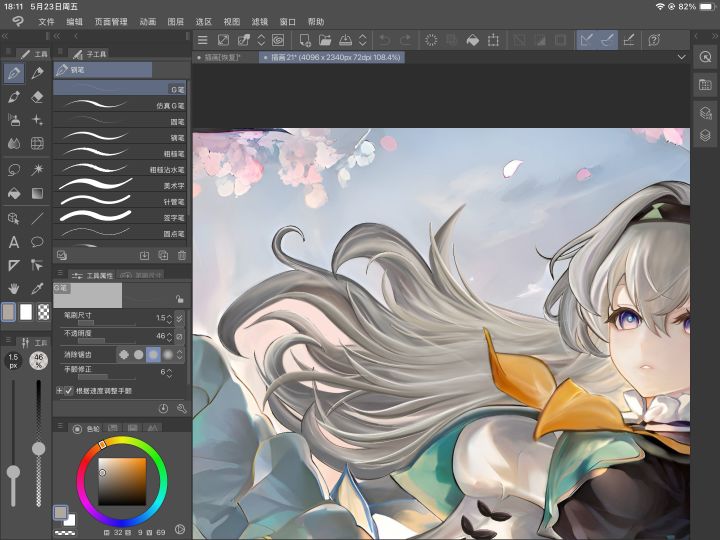This screenshot has width=720, height=540.
Task: Select the Lasso selection tool
Action: 14,169
